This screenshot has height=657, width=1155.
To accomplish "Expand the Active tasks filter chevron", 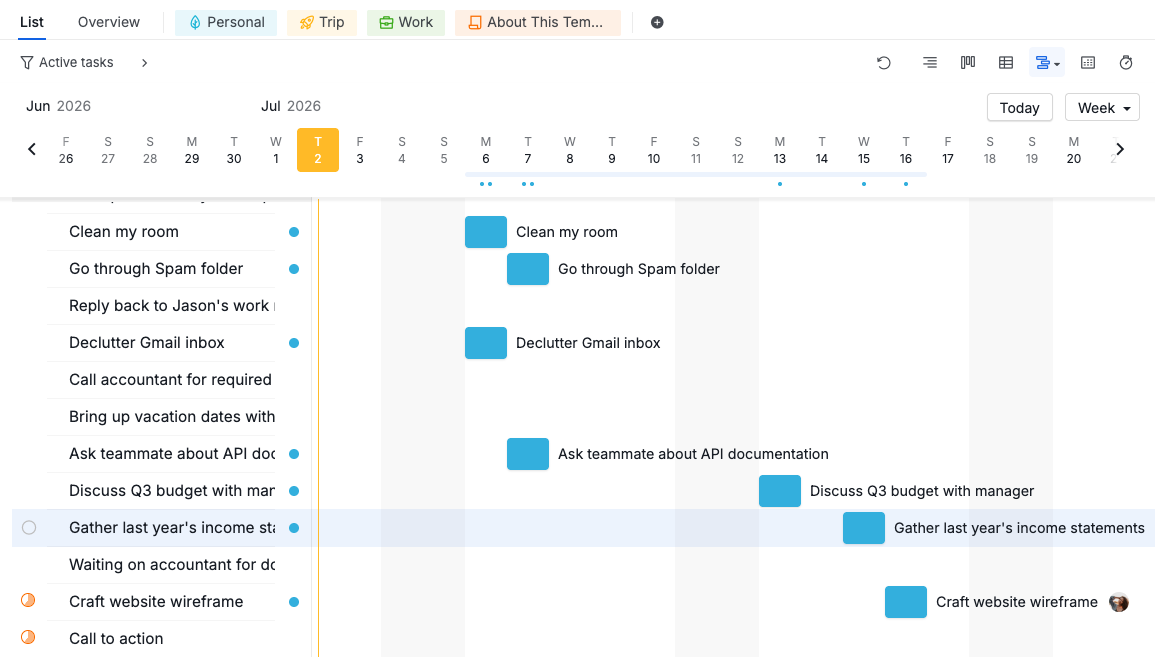I will (144, 63).
